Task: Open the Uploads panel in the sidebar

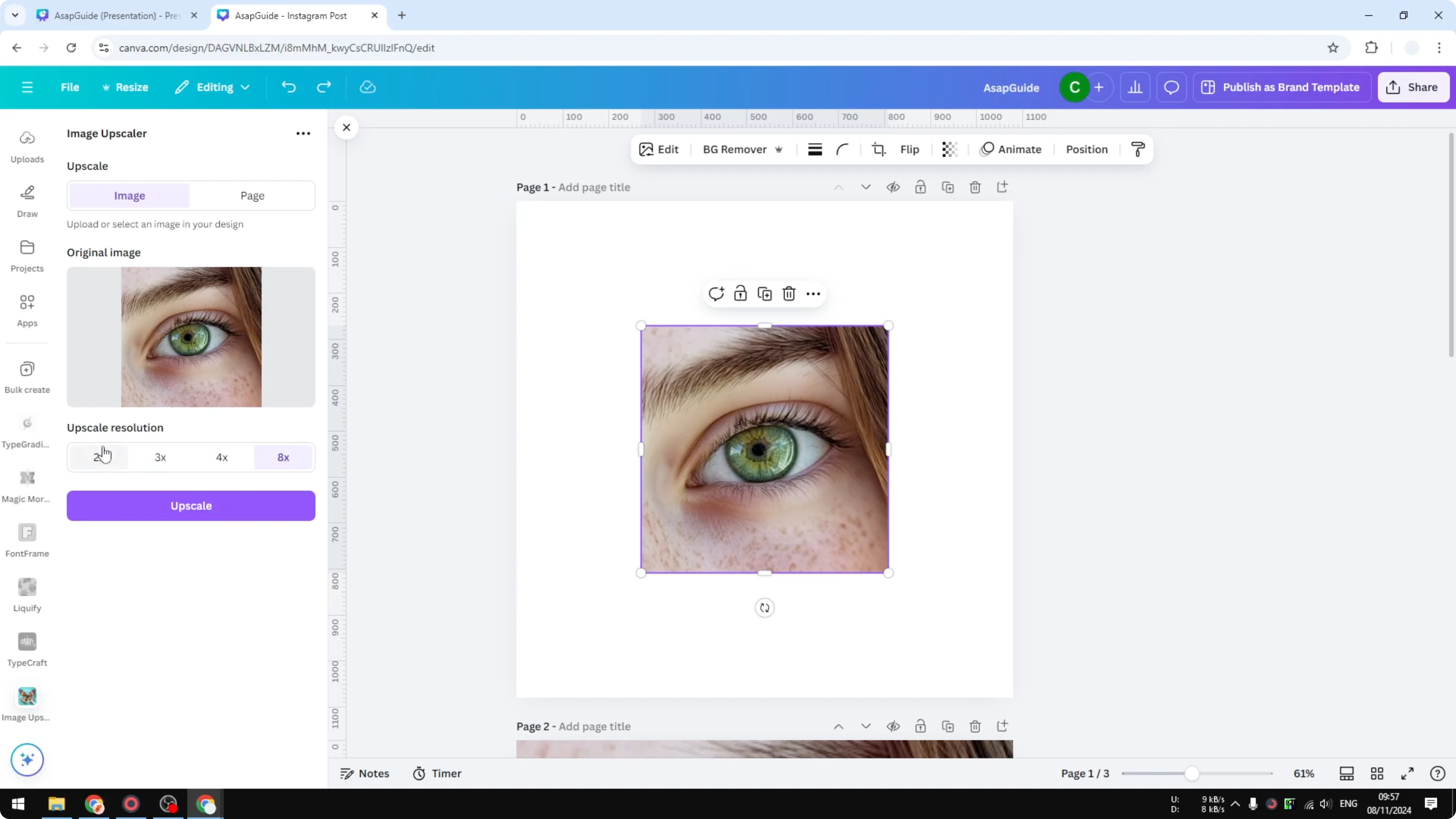Action: (27, 146)
